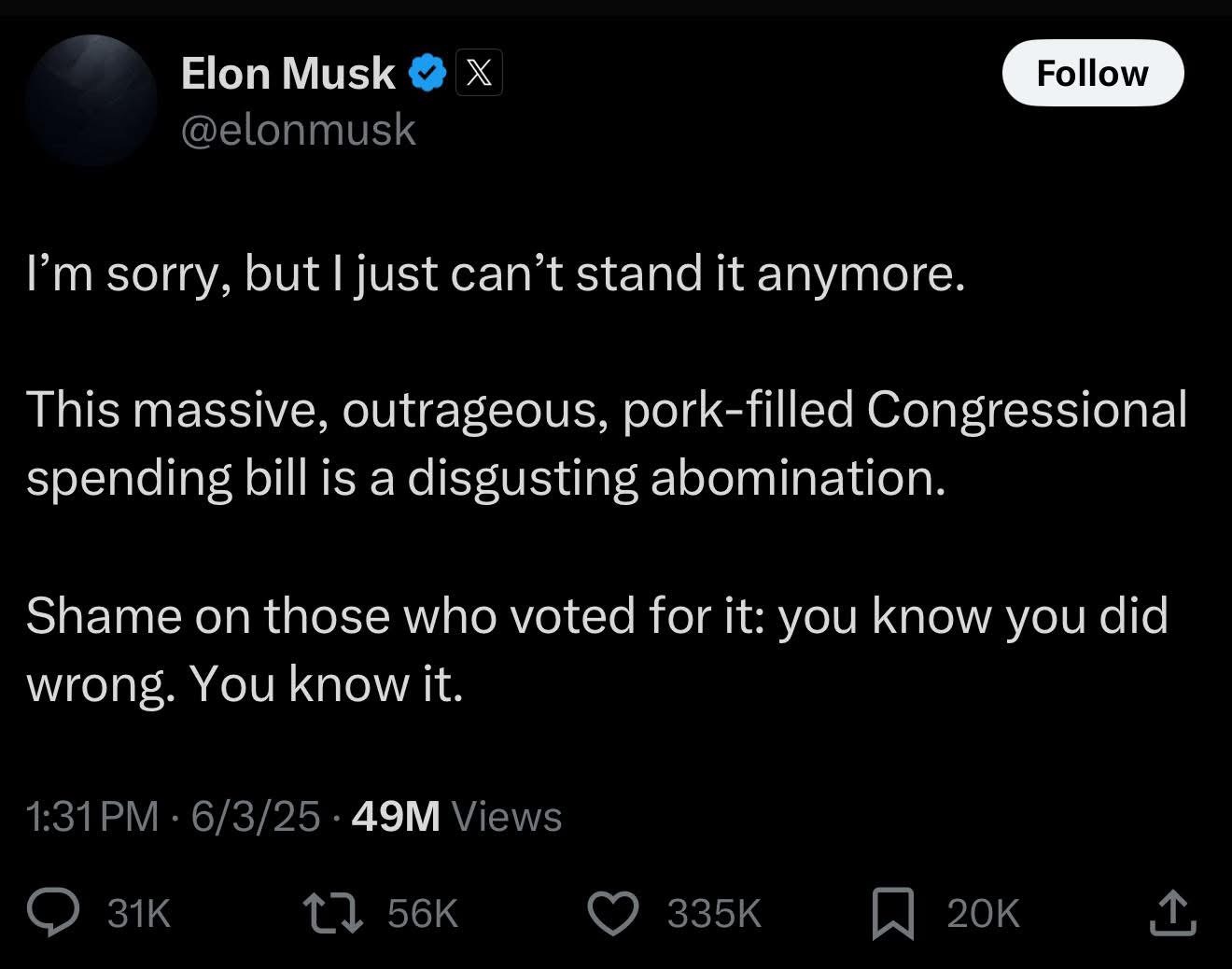
Task: Click the 1:31 PM timestamp
Action: pos(93,816)
